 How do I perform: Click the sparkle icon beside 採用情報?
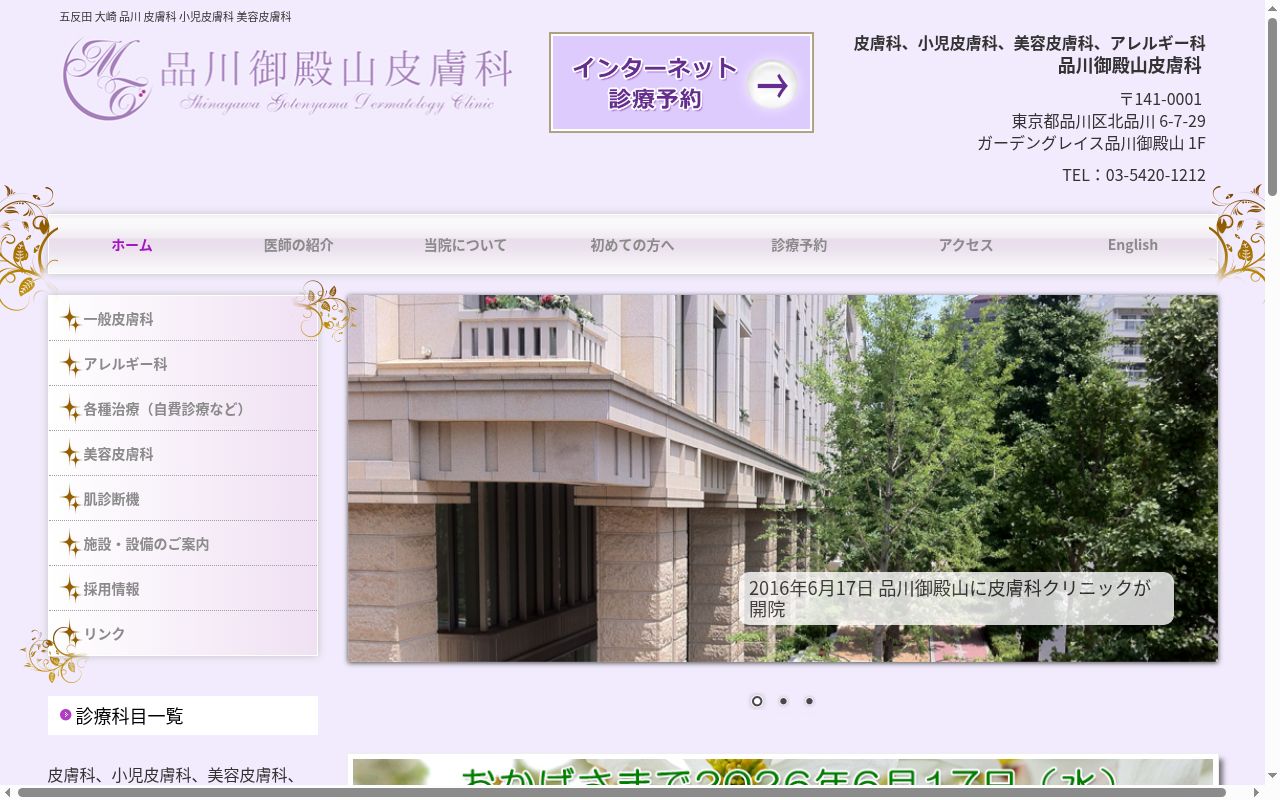click(x=70, y=589)
